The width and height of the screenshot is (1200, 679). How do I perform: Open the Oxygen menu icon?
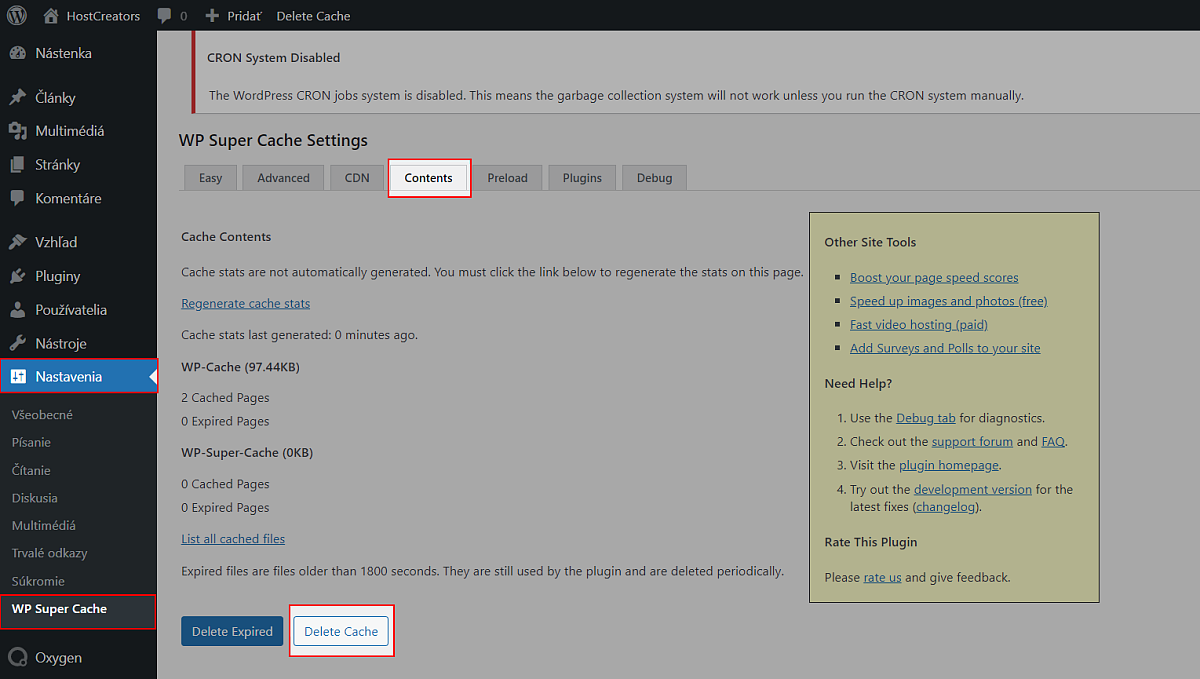(18, 658)
